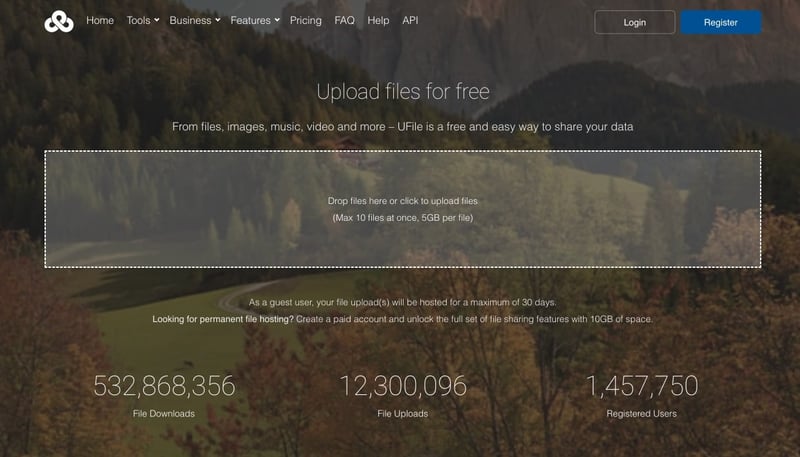Click the tagline about sharing your data
This screenshot has height=457, width=800.
click(402, 127)
